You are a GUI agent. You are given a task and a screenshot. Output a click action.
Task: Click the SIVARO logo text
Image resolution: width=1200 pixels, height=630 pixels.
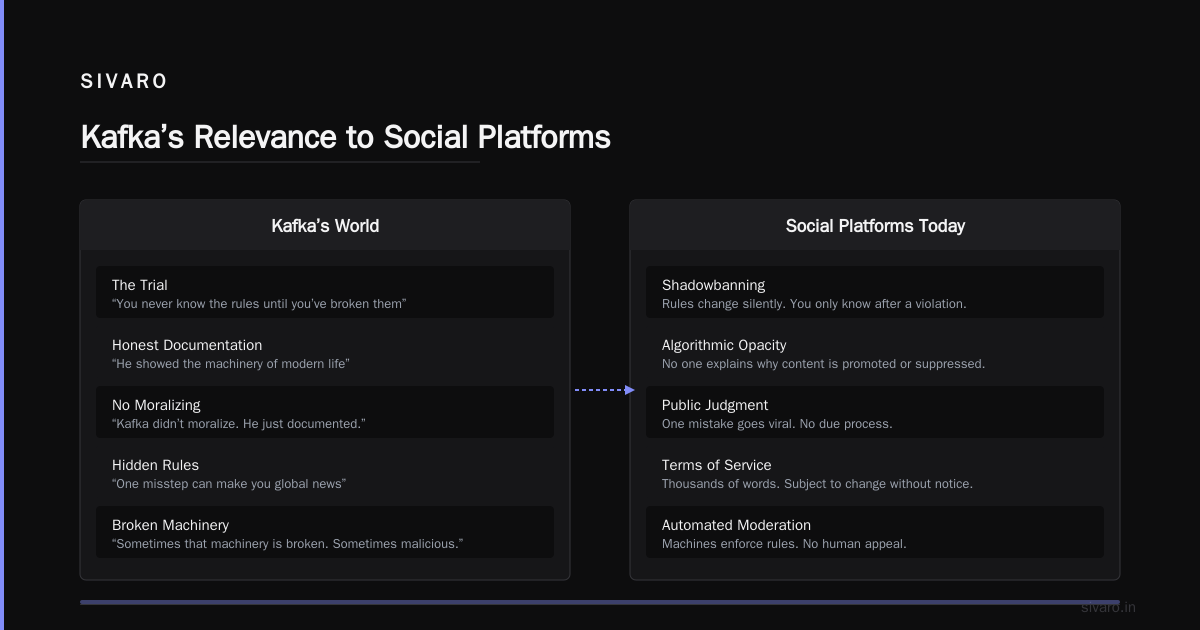click(124, 82)
